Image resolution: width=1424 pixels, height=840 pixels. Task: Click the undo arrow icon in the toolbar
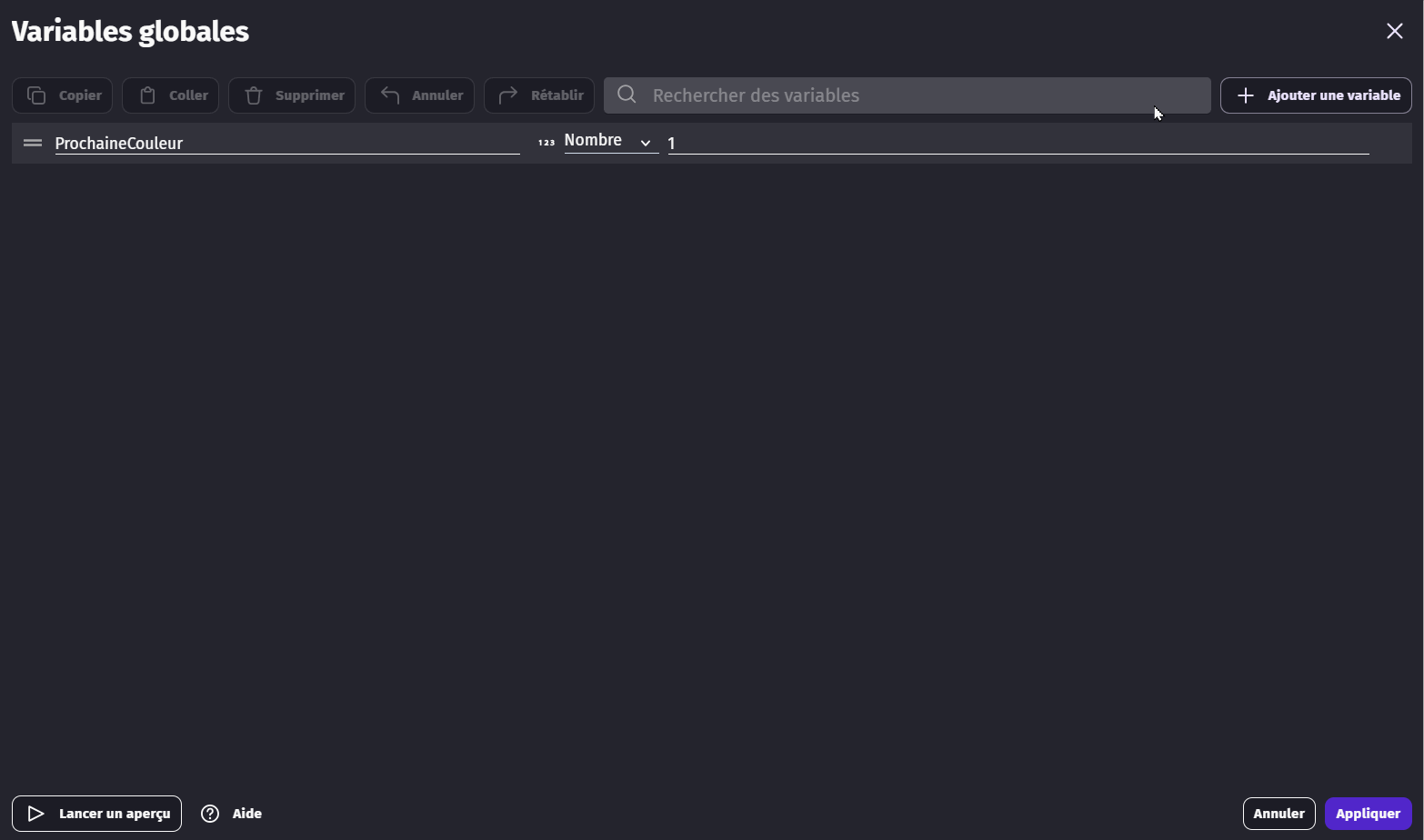(390, 95)
